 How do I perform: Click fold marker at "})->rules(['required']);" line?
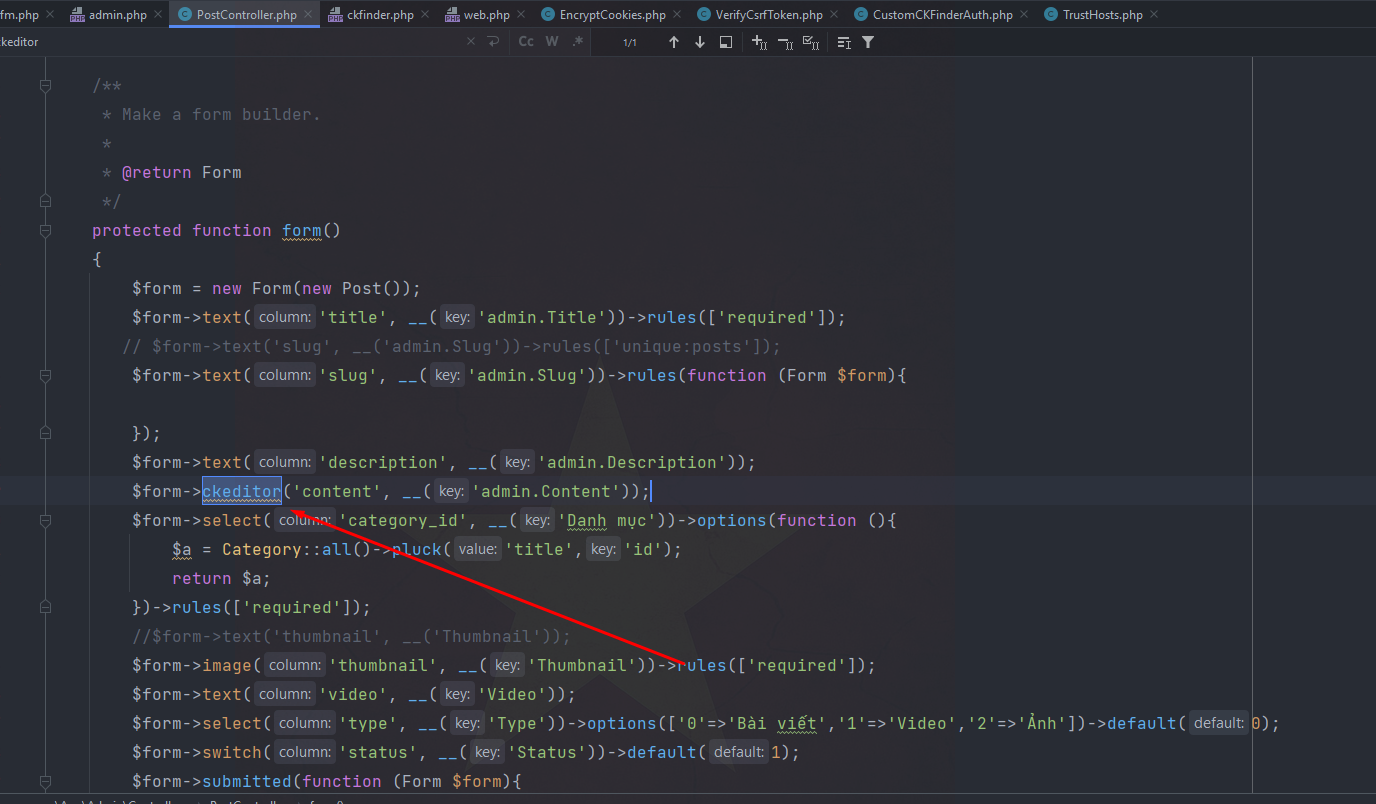[x=45, y=607]
